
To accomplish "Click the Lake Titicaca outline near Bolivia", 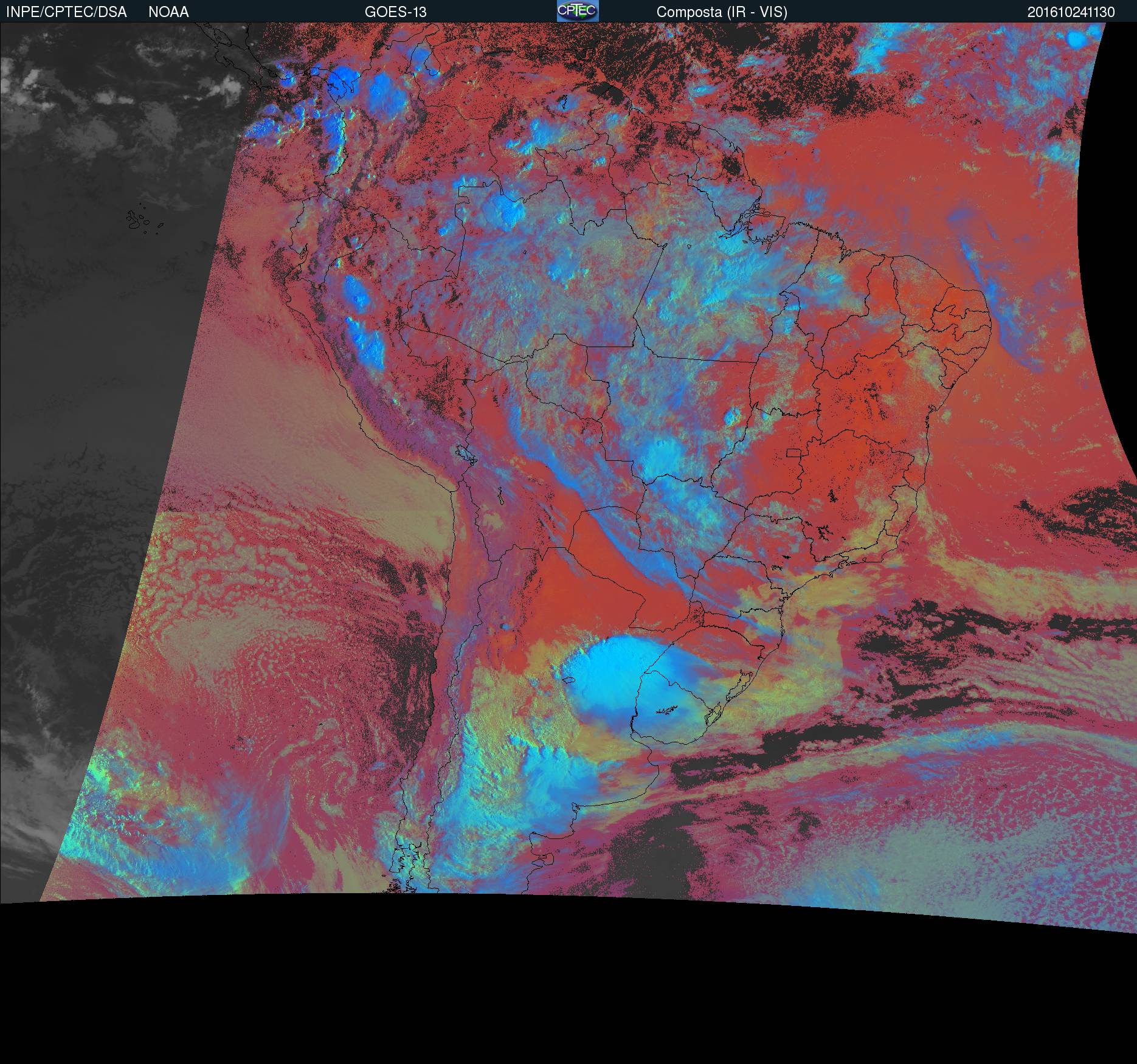I will (x=465, y=453).
